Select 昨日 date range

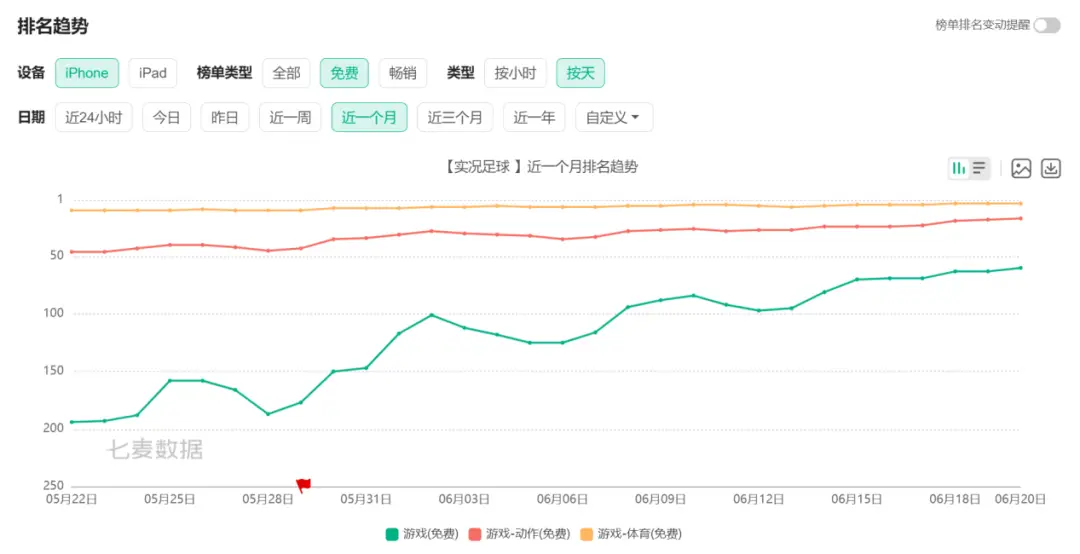(225, 117)
